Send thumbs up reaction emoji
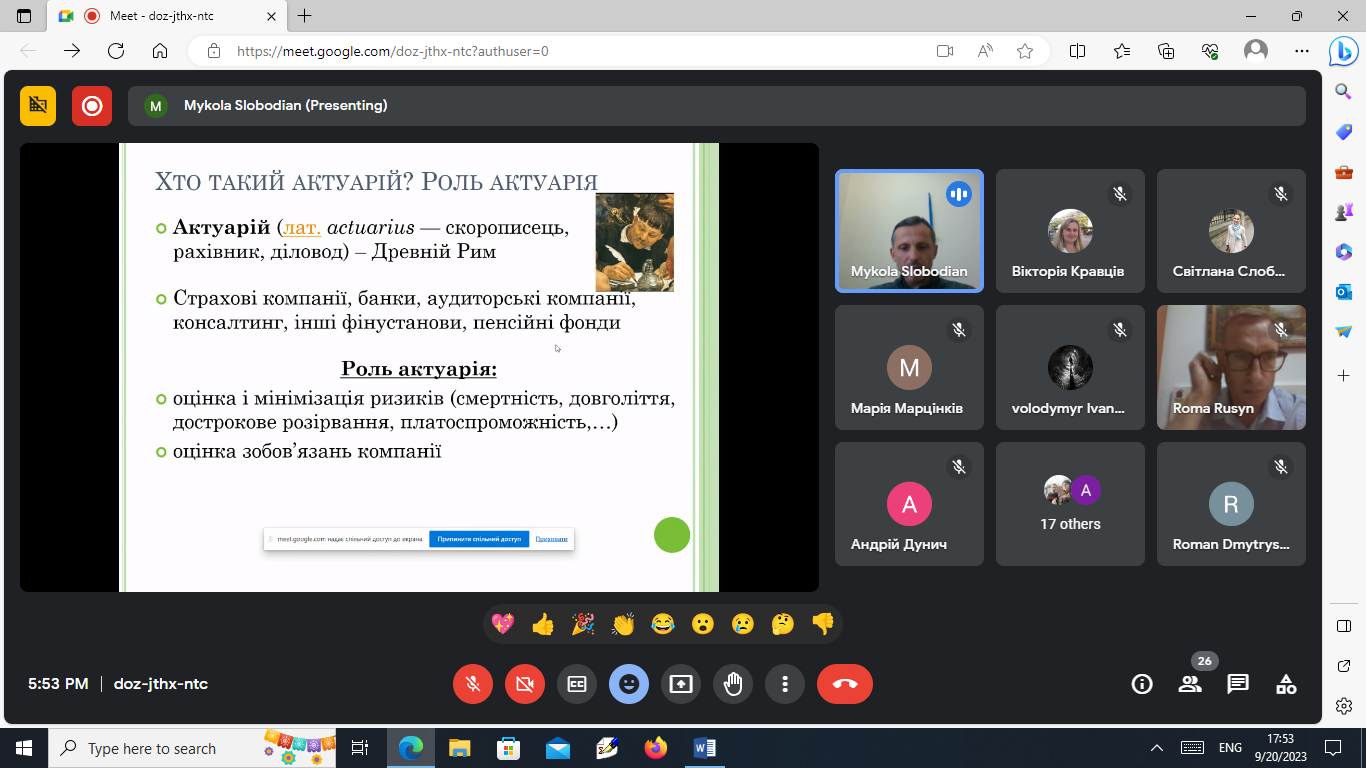 tap(543, 625)
